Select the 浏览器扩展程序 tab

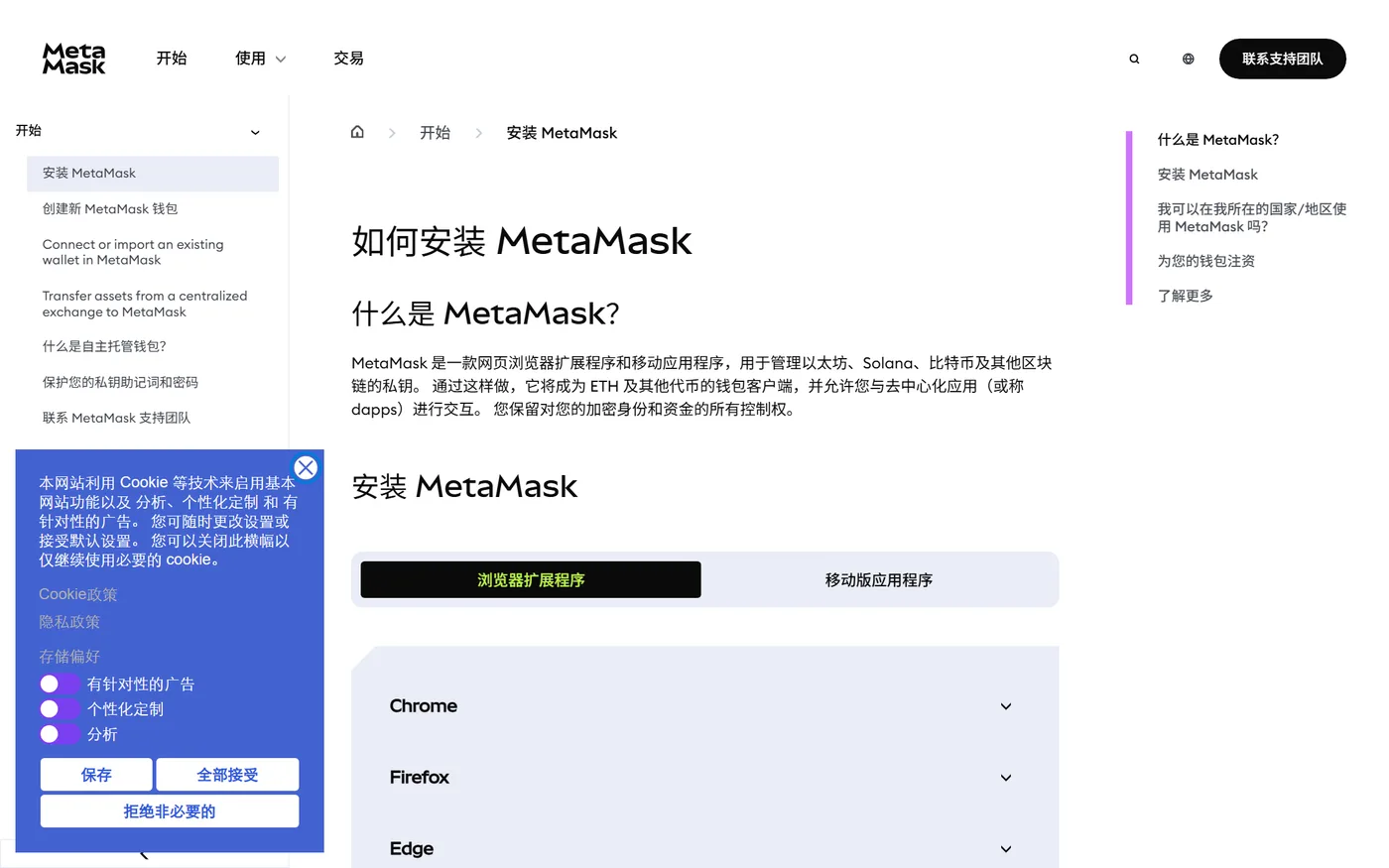531,579
